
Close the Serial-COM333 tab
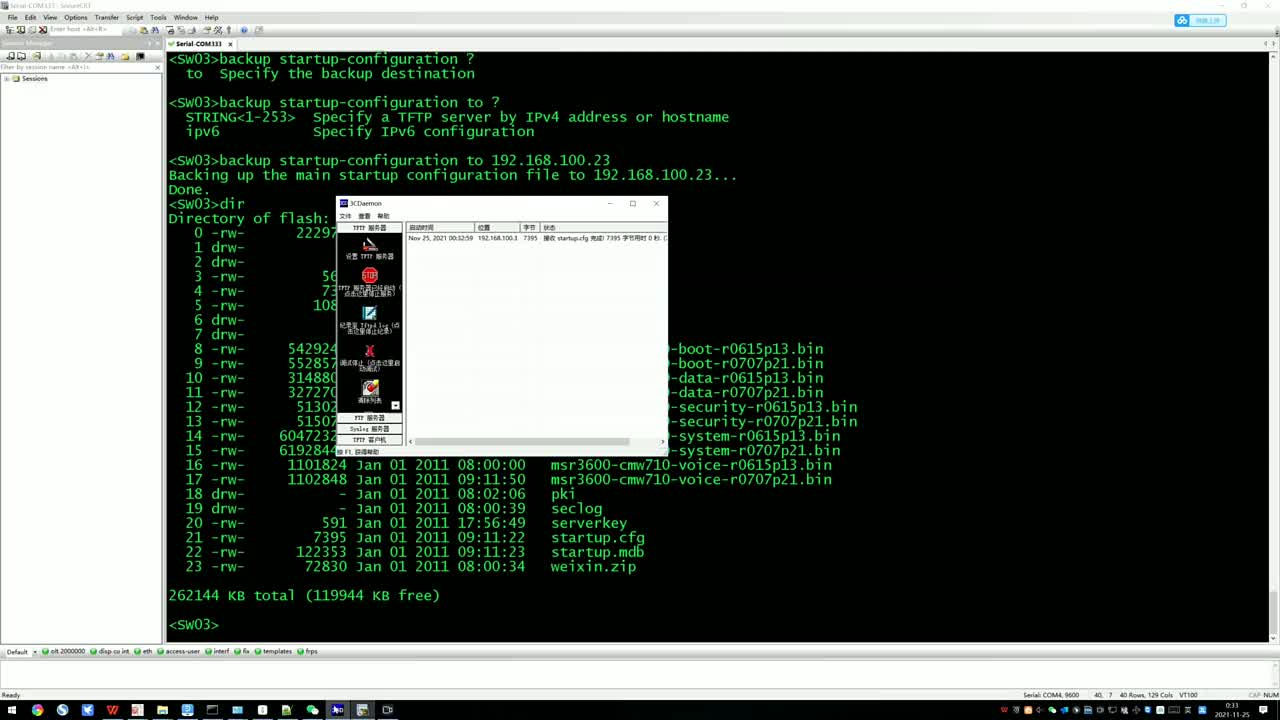(x=230, y=44)
